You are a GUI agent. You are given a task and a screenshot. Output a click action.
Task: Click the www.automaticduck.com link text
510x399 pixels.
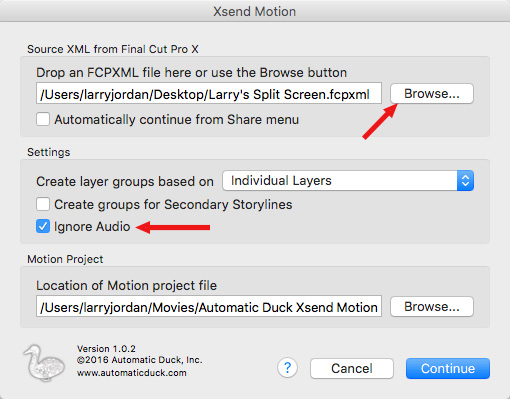(132, 373)
